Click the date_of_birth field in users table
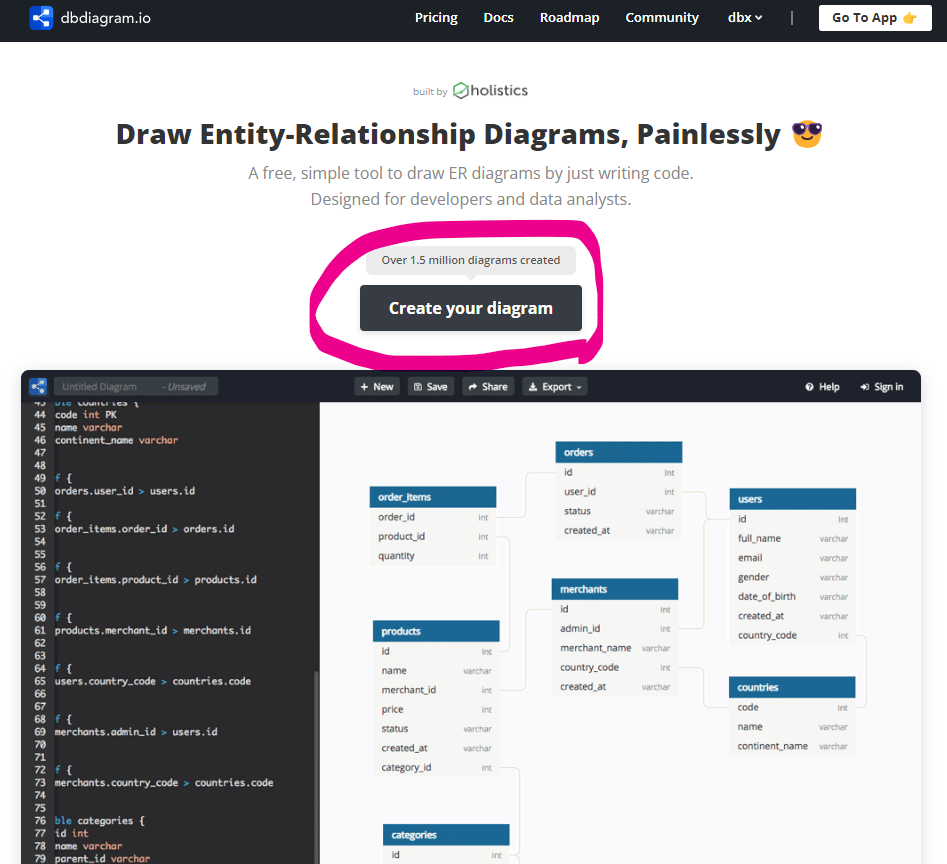The image size is (947, 864). tap(792, 597)
